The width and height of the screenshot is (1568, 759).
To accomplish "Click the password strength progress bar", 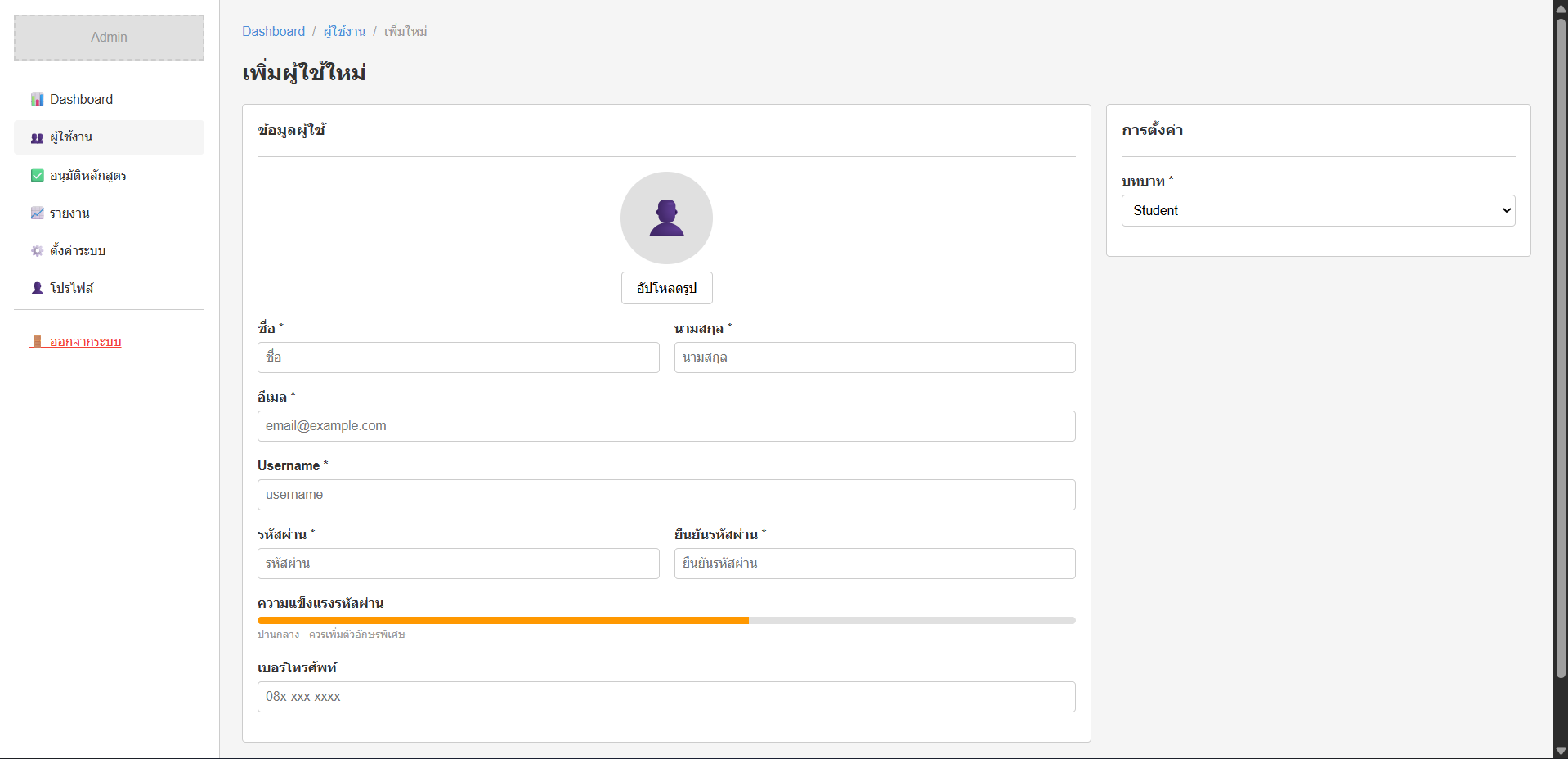I will (665, 621).
